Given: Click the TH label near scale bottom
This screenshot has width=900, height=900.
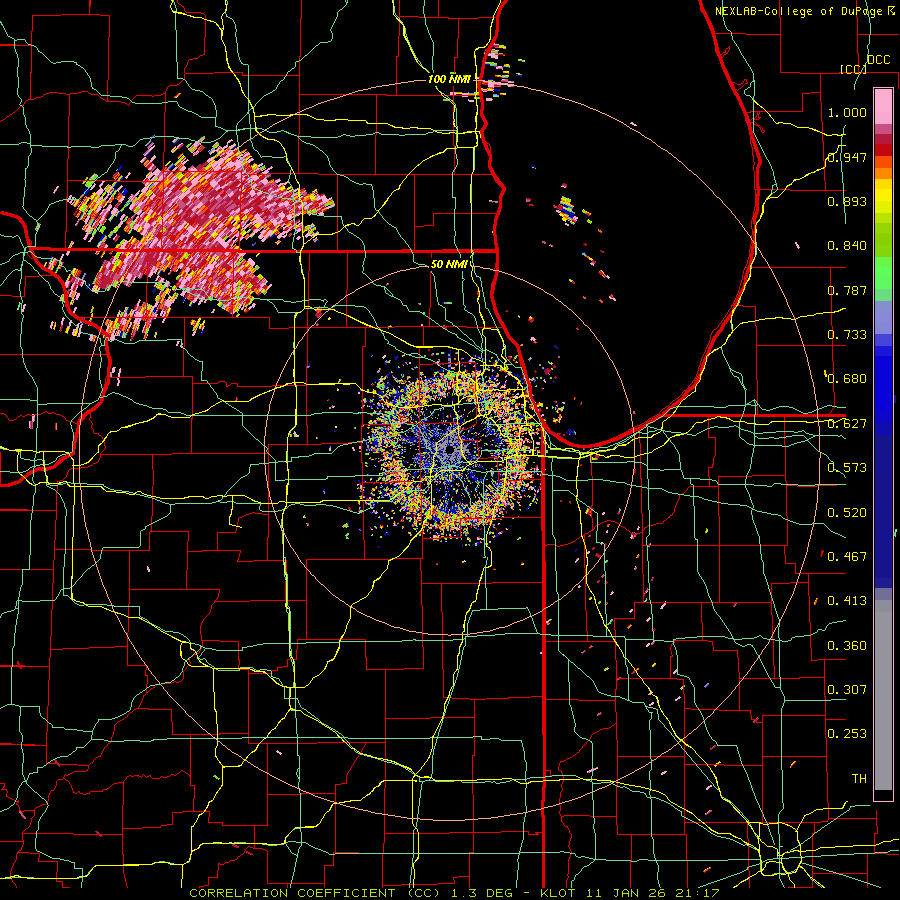Looking at the screenshot, I should point(859,779).
